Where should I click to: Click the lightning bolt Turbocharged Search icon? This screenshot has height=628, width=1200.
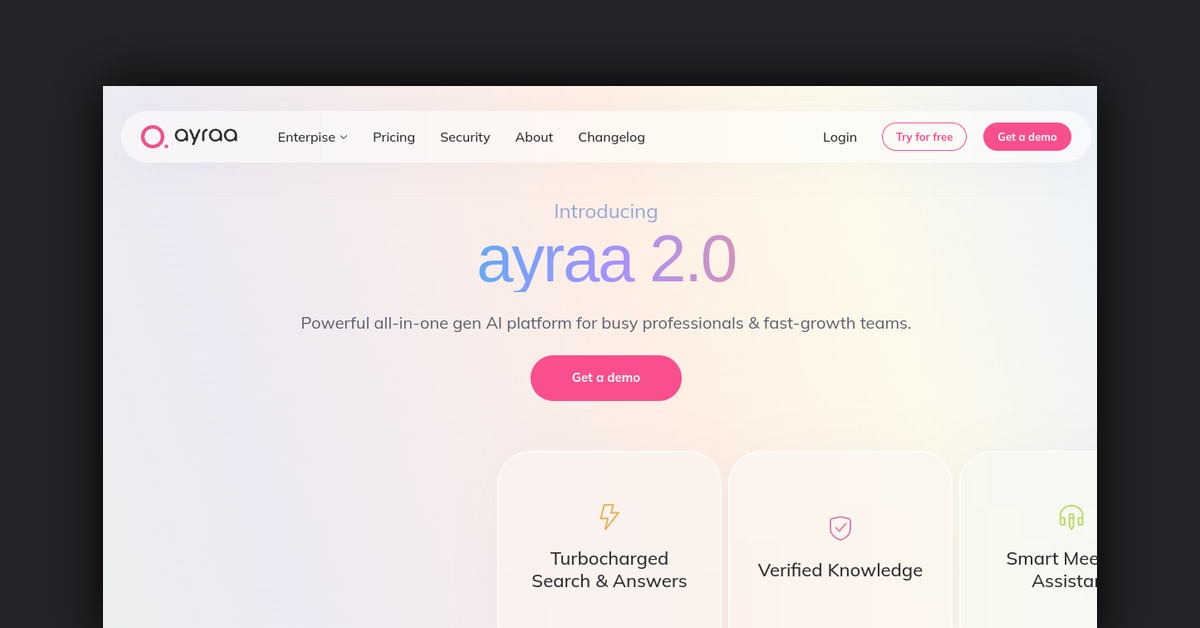click(x=609, y=516)
